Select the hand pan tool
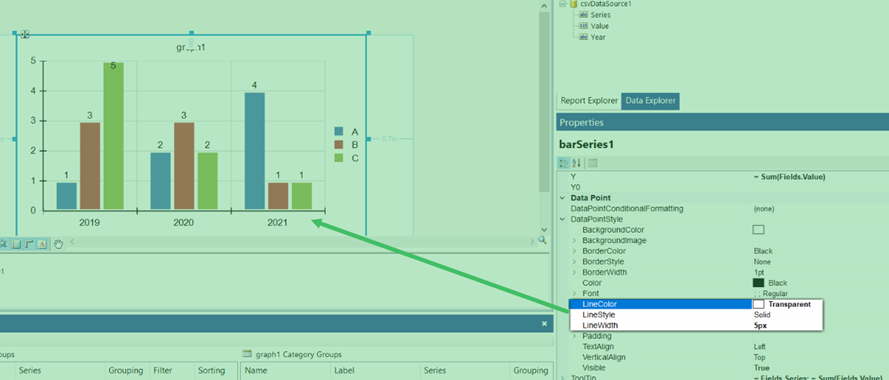Screen dimensions: 889x380 click(58, 244)
